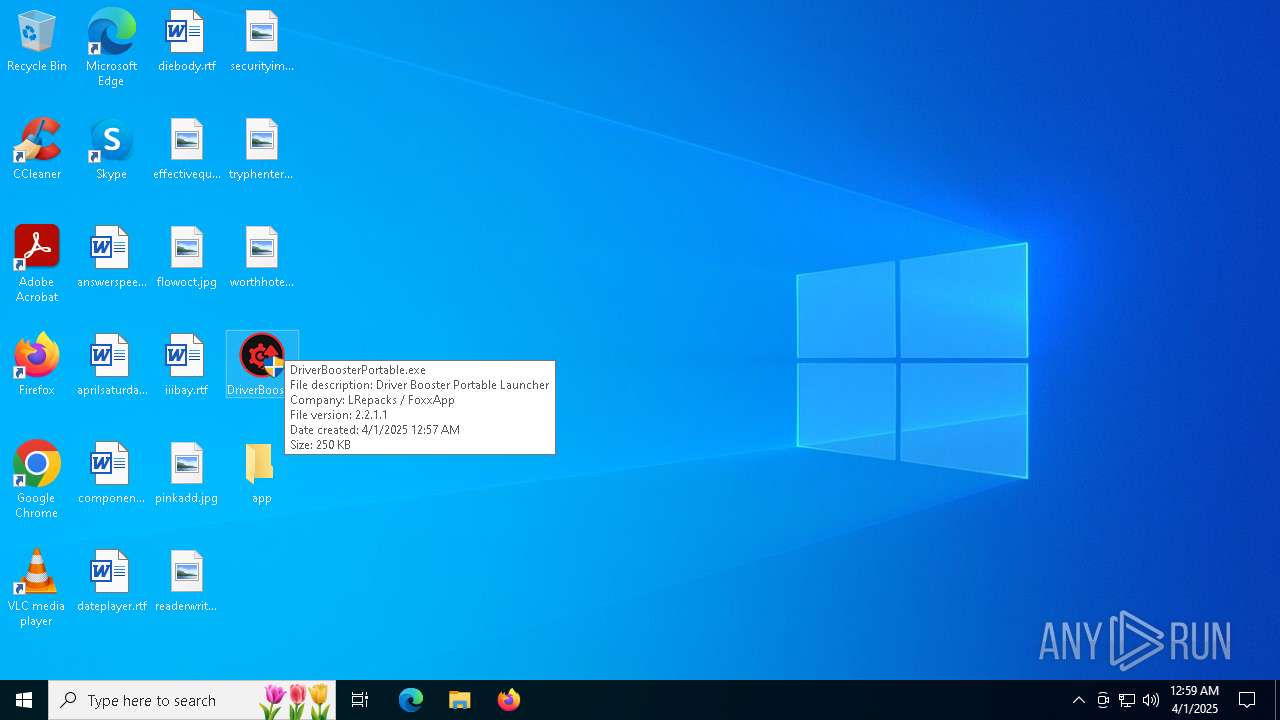Viewport: 1280px width, 720px height.
Task: Select the VLC media player shortcut
Action: click(37, 588)
